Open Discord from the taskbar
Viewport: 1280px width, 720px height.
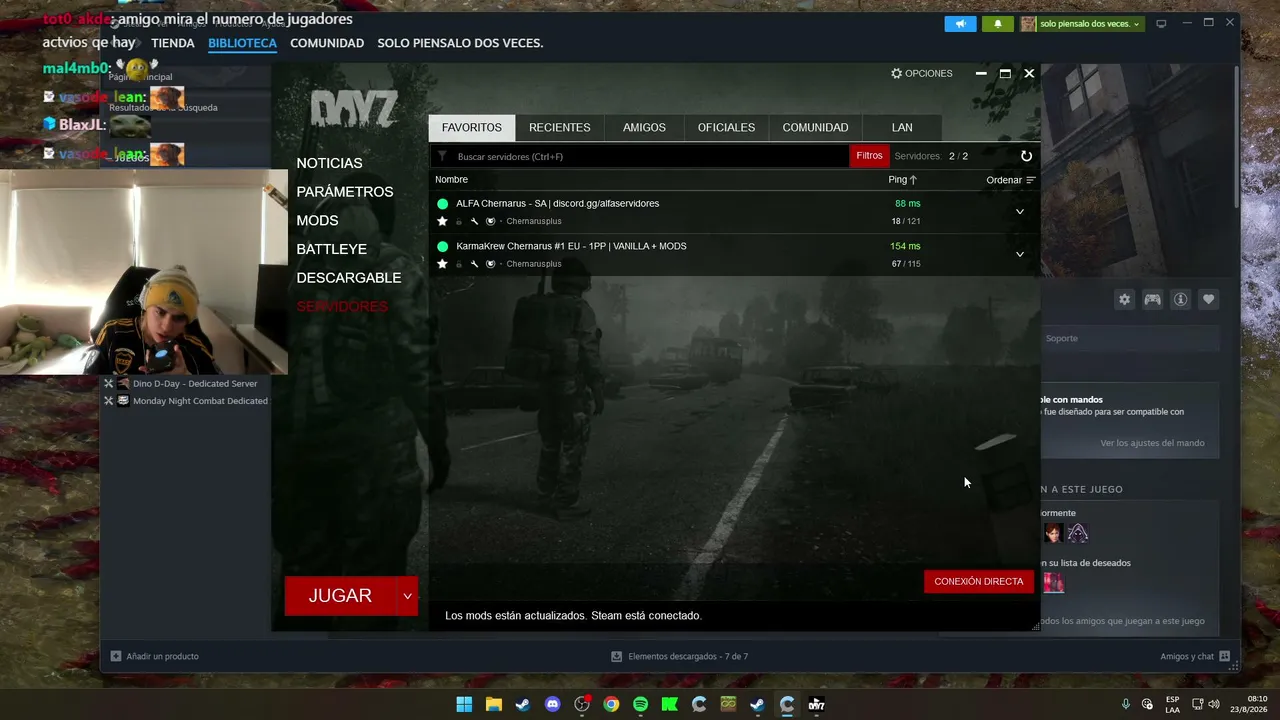point(553,705)
